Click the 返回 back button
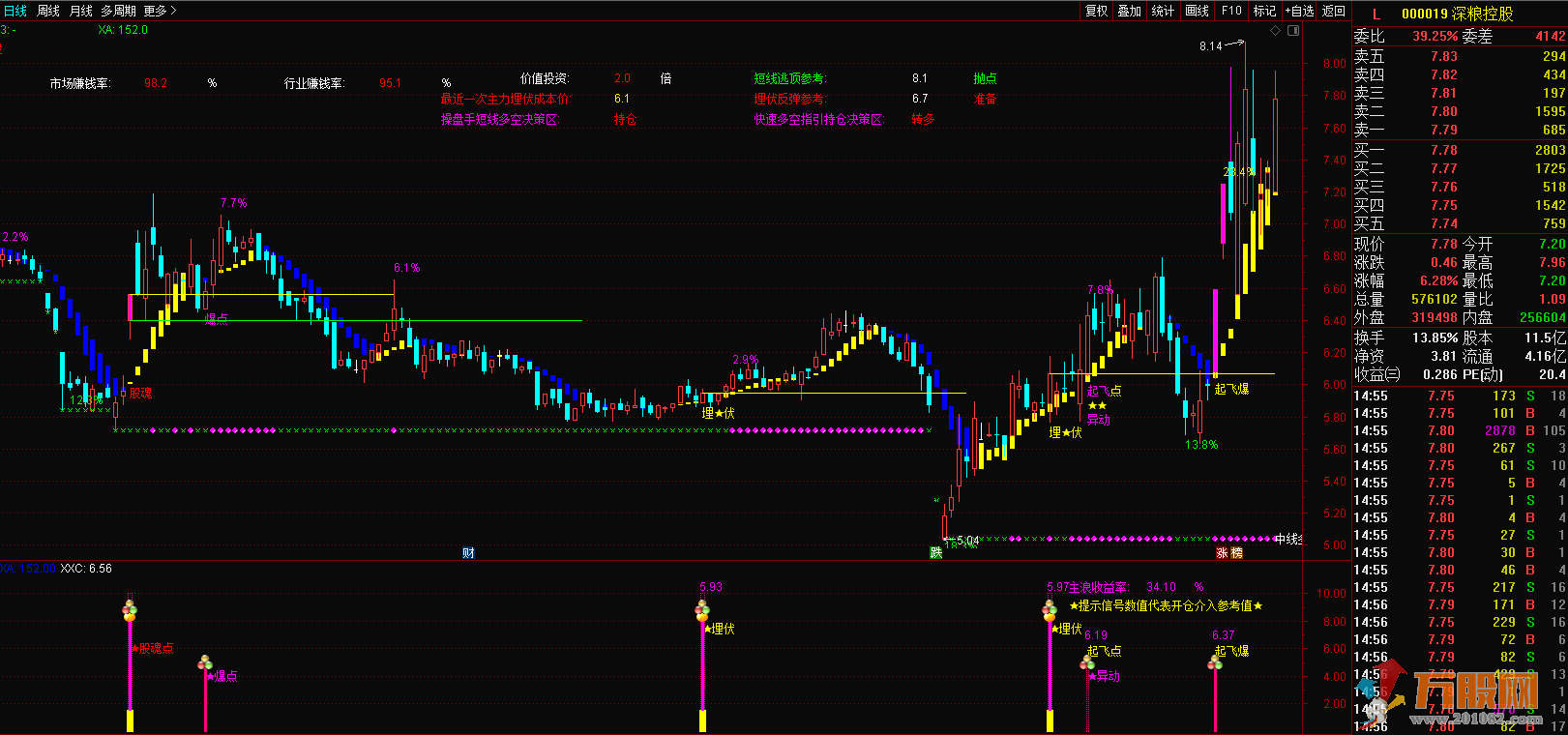The image size is (1568, 735). 1334,11
